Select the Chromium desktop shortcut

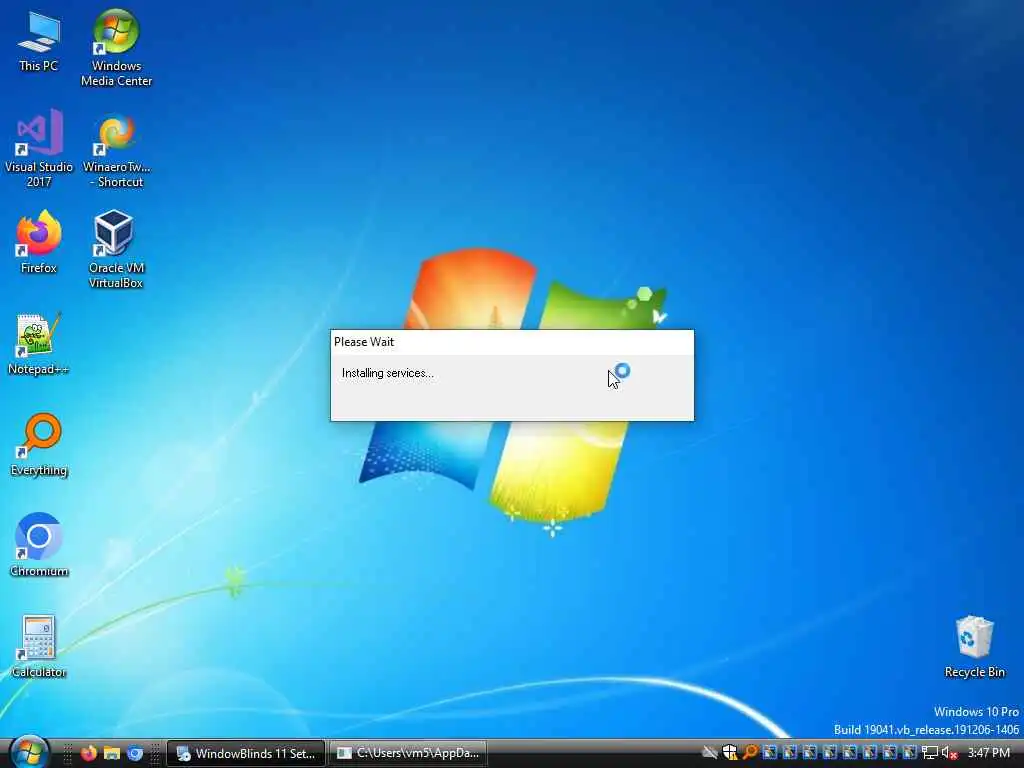point(39,545)
